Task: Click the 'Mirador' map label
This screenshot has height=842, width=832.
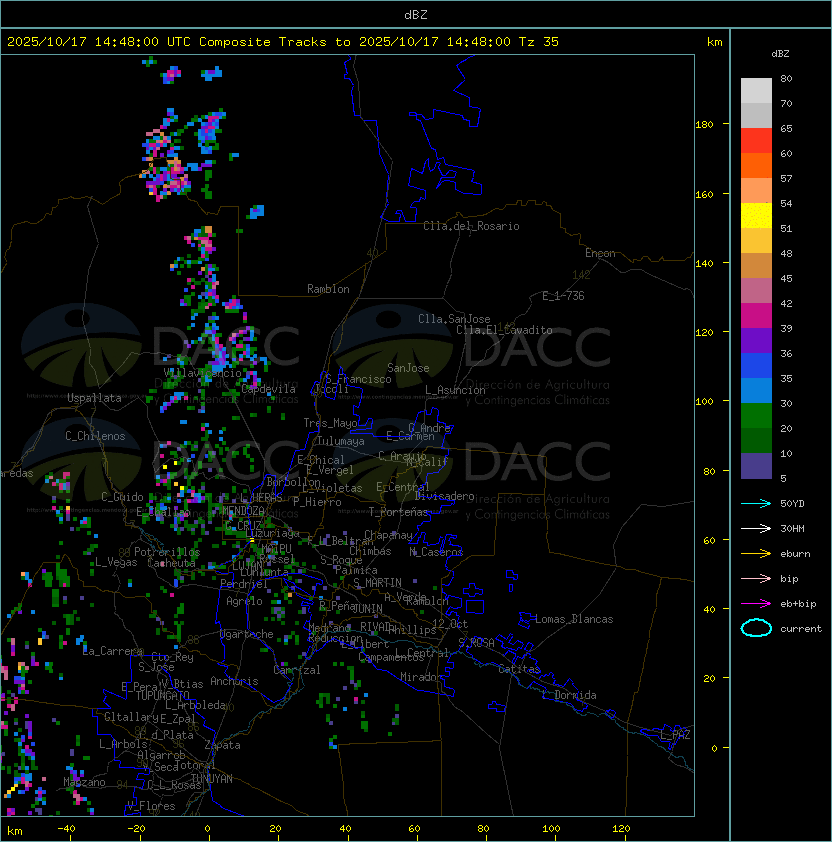Action: (x=422, y=677)
